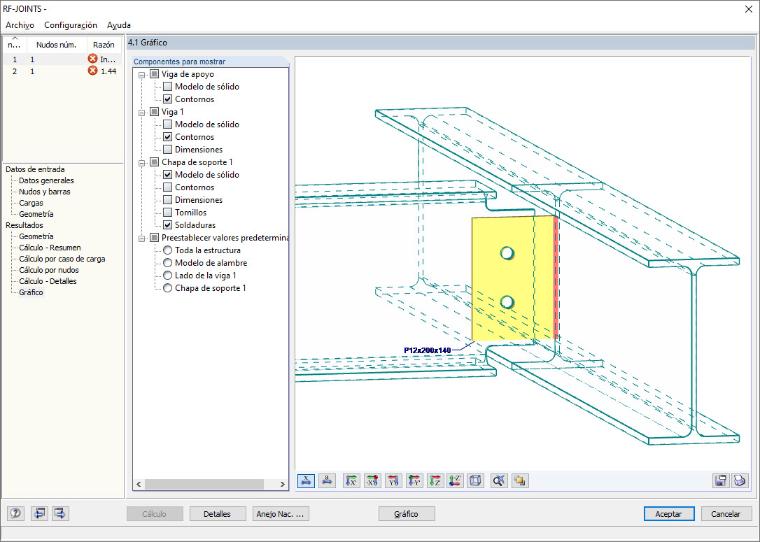Set view against Y direction icon
The image size is (760, 542).
[393, 480]
